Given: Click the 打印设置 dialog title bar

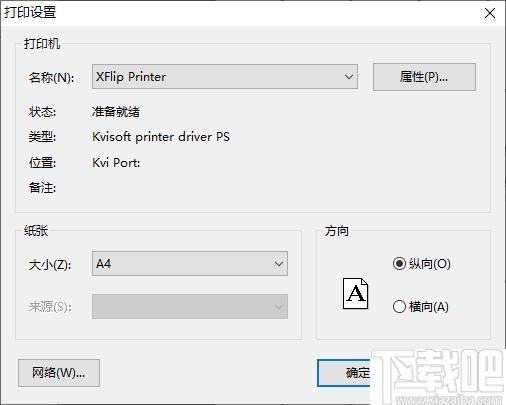Looking at the screenshot, I should pos(233,13).
